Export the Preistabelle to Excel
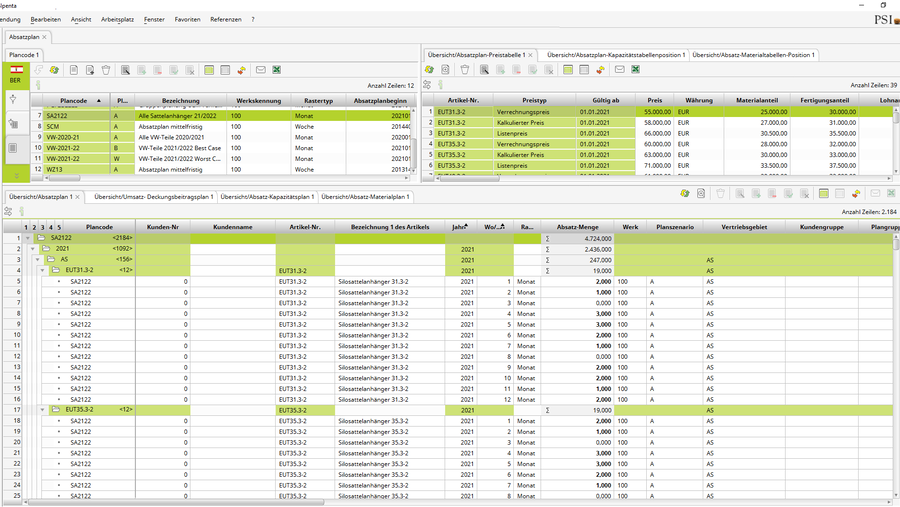The width and height of the screenshot is (900, 507). [x=635, y=69]
